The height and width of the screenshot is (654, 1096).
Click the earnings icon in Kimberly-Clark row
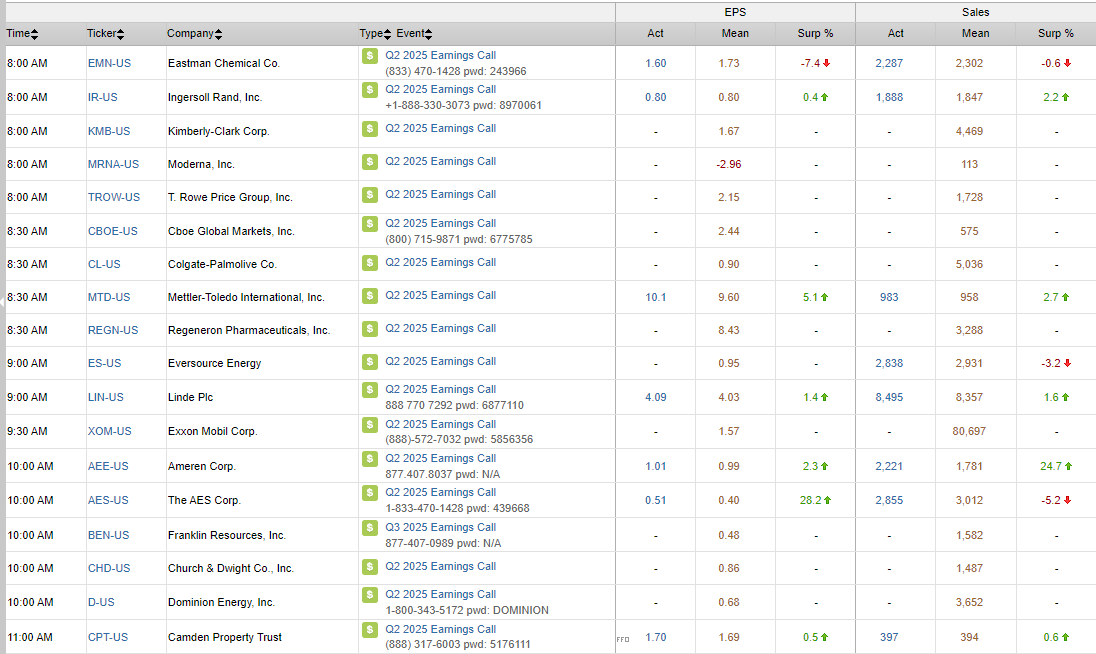370,129
